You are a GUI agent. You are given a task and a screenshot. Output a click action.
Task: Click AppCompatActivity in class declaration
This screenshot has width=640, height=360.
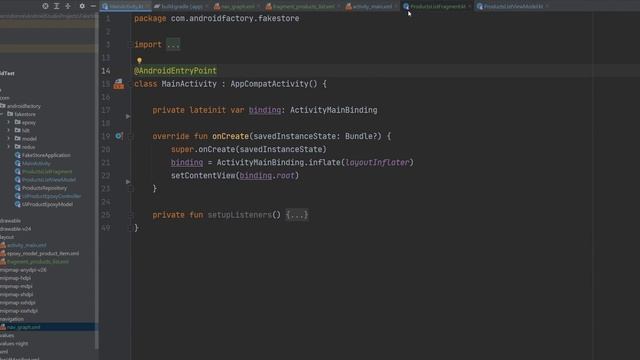[x=269, y=84]
